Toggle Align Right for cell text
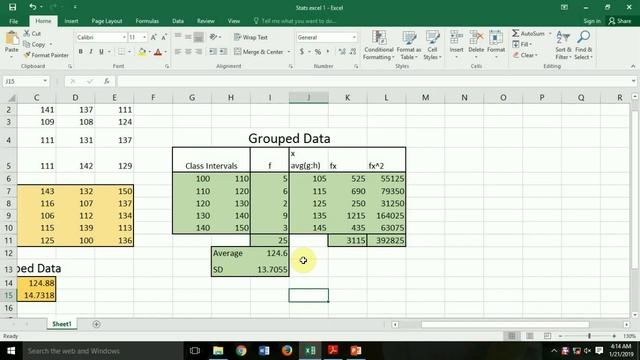Viewport: 640px width, 360px height. coord(198,52)
